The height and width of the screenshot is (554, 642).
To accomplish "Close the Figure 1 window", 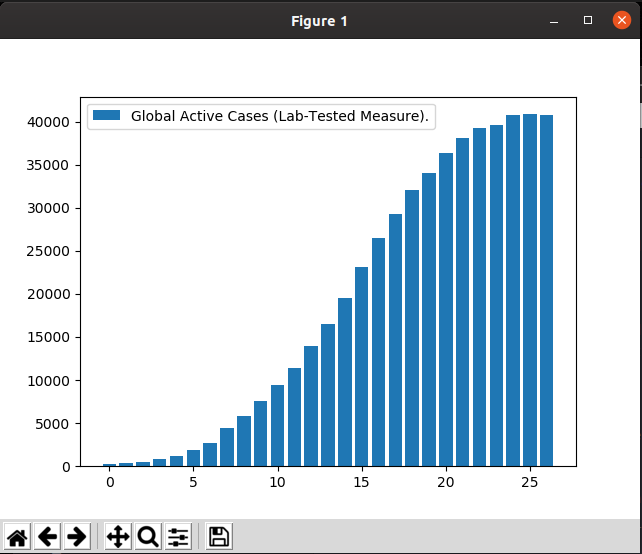I will pyautogui.click(x=622, y=20).
